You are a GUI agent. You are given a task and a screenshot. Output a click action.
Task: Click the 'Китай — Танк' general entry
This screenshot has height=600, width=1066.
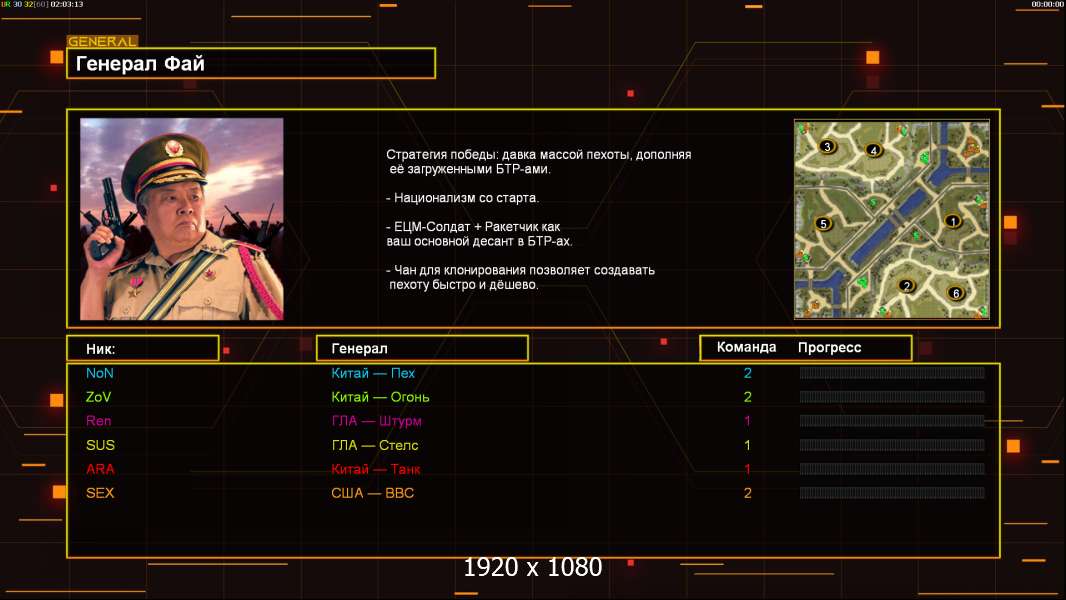tap(375, 469)
